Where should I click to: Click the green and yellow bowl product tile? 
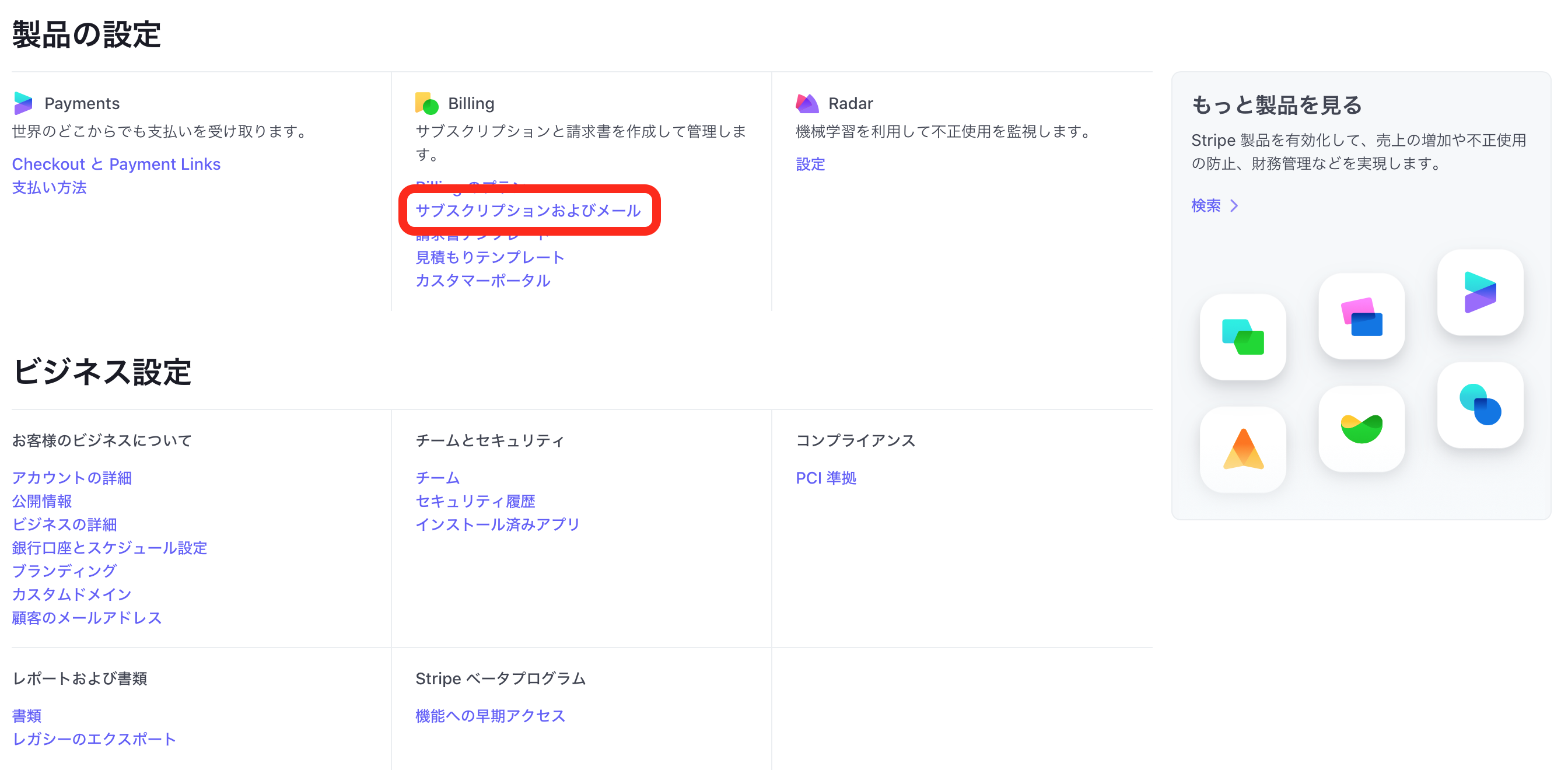coord(1361,429)
